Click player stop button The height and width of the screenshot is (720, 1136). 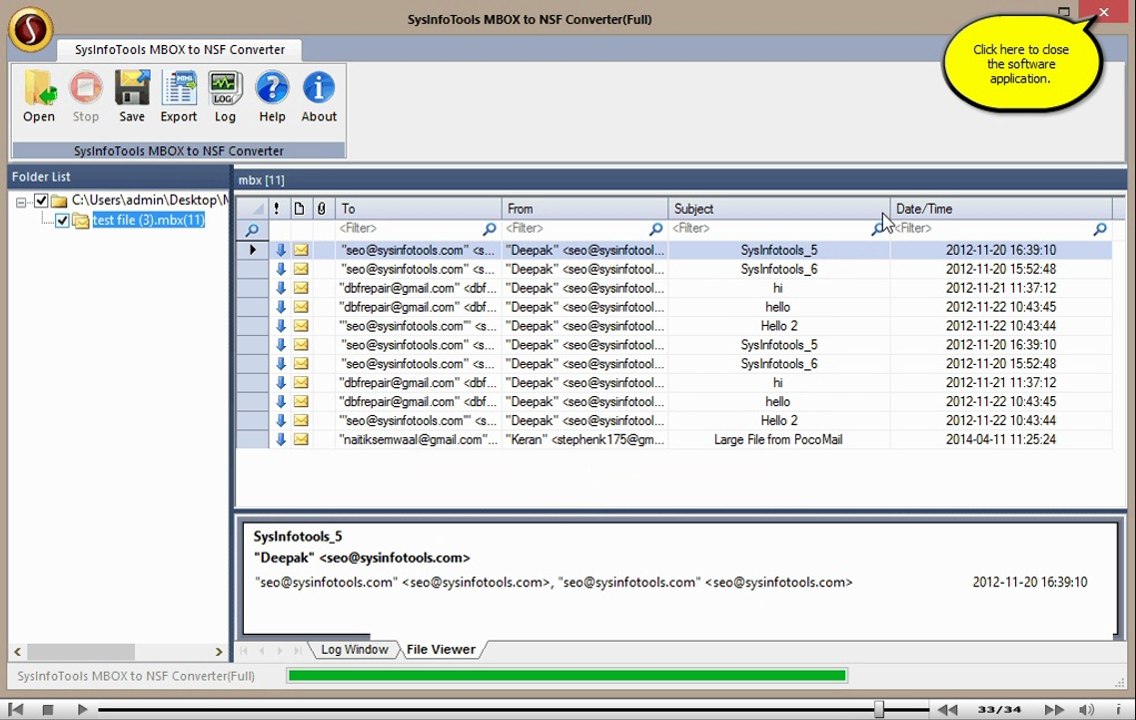point(48,709)
